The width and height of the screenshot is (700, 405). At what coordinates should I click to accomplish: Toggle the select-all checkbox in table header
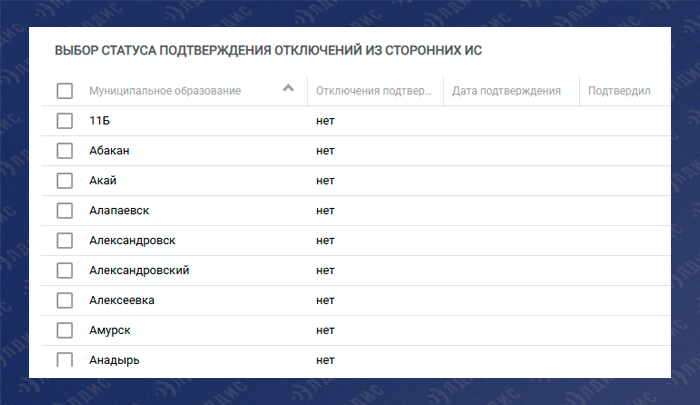point(65,91)
